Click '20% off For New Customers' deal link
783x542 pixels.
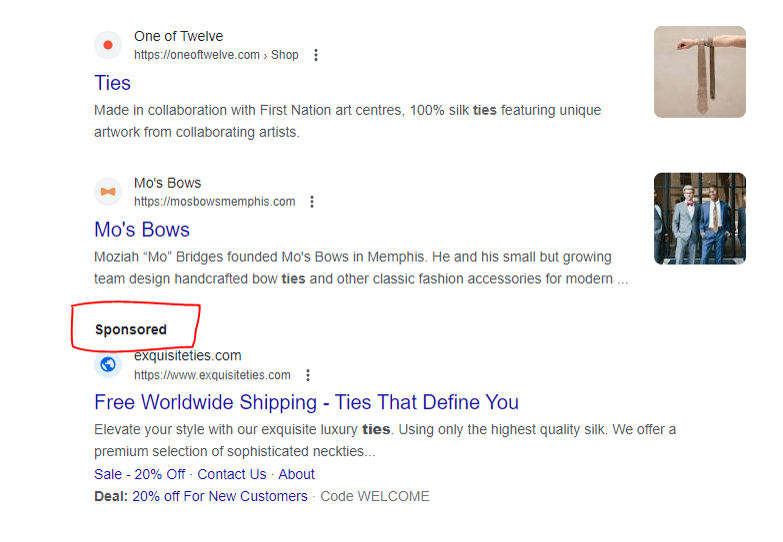pos(219,496)
